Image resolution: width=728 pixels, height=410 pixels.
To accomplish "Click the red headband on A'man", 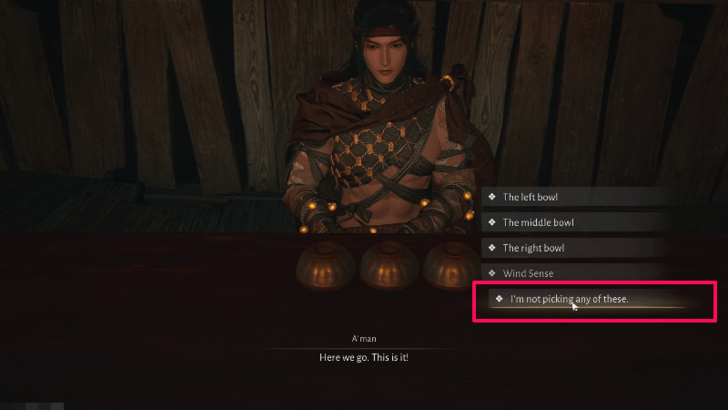I will (384, 33).
